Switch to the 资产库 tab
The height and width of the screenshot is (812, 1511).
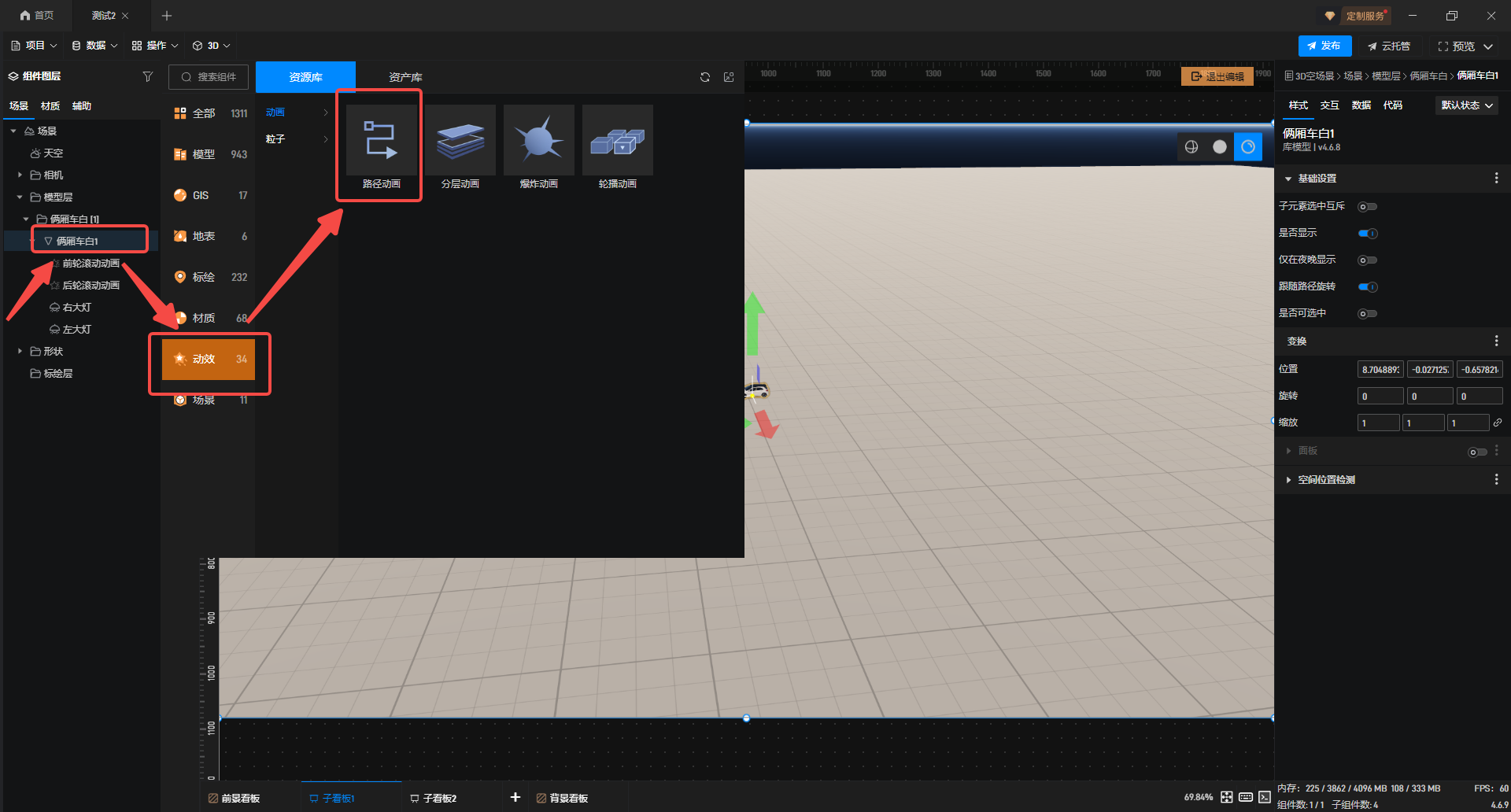pyautogui.click(x=405, y=77)
